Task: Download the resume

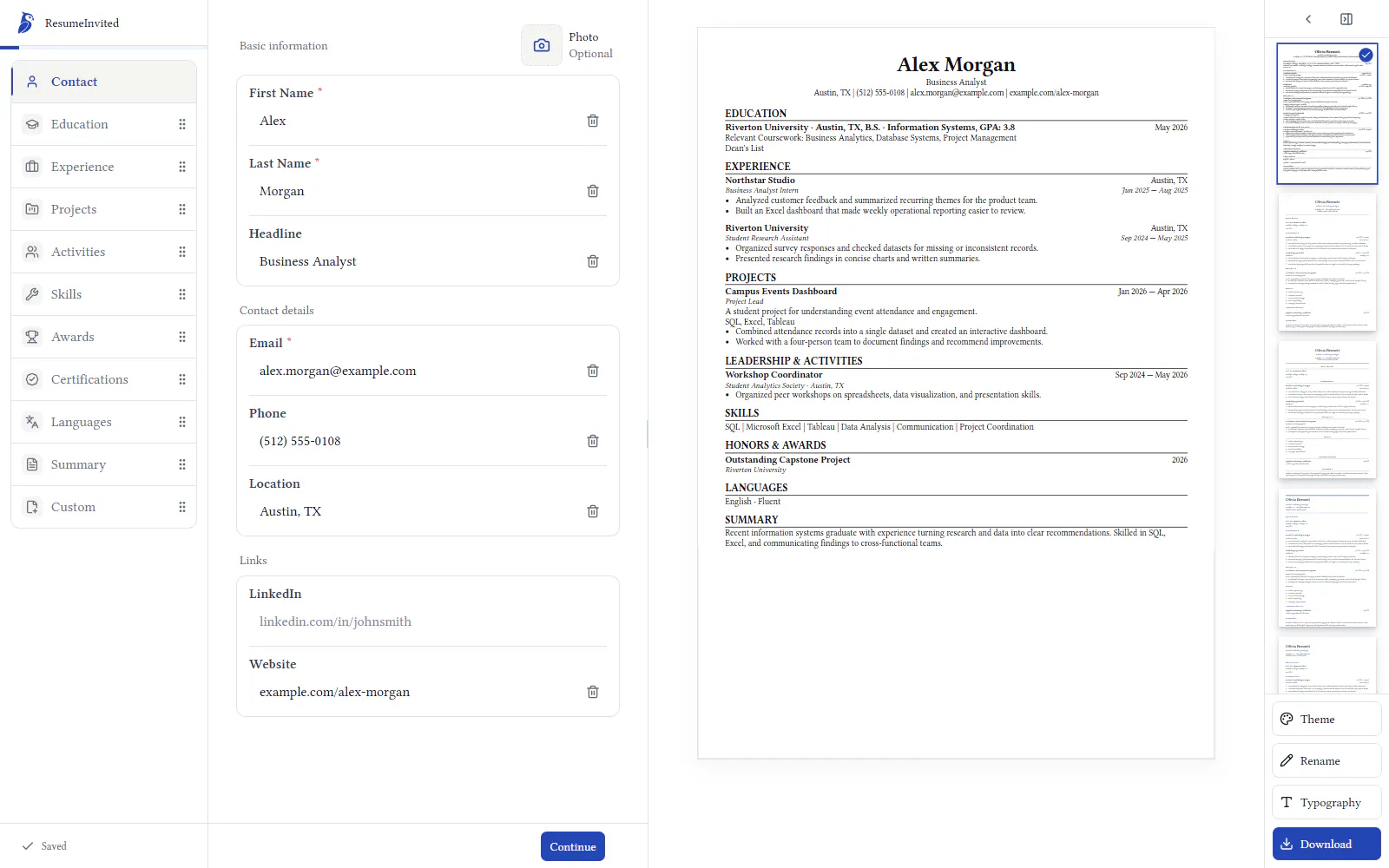Action: [x=1326, y=844]
